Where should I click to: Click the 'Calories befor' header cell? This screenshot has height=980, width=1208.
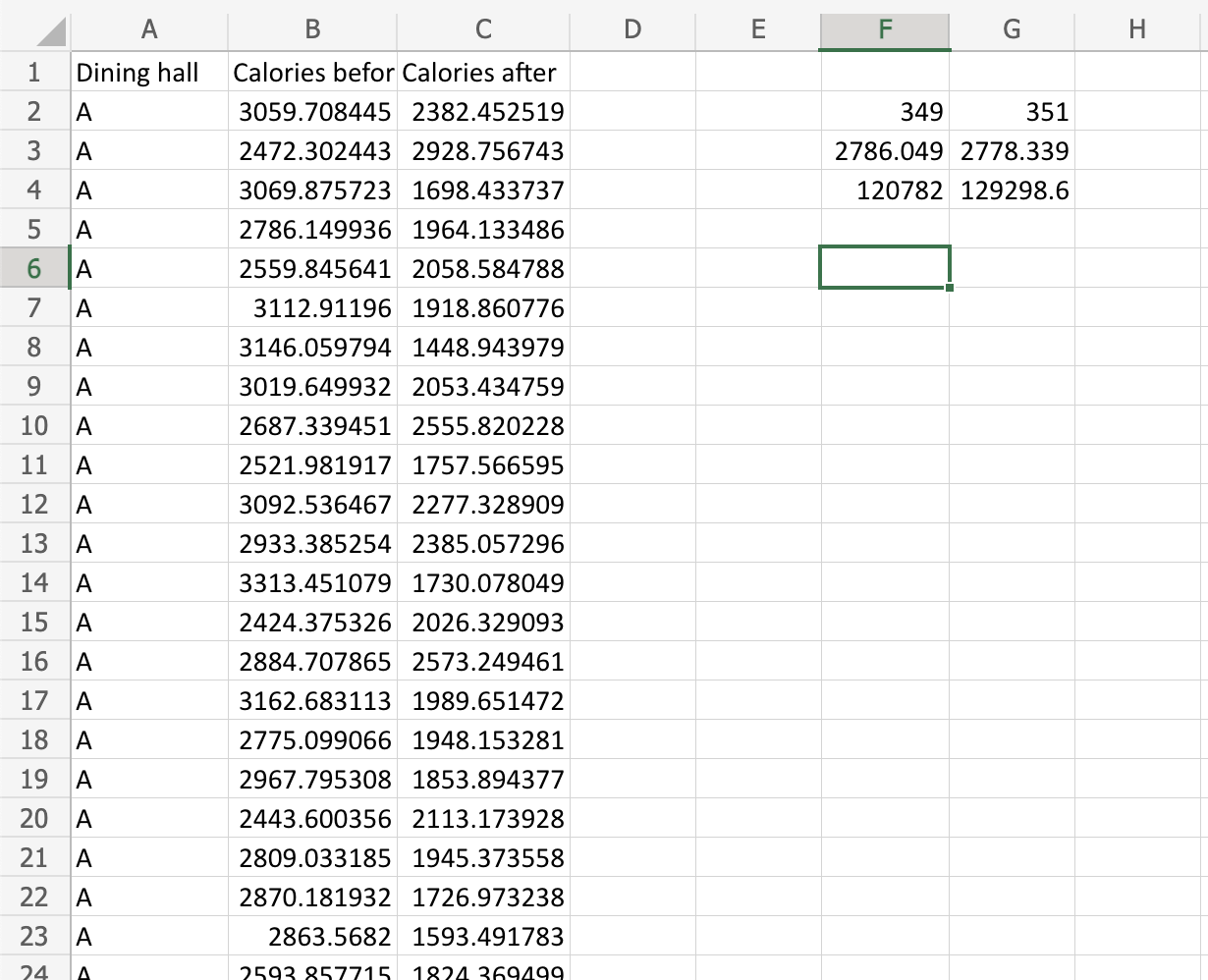(x=312, y=72)
